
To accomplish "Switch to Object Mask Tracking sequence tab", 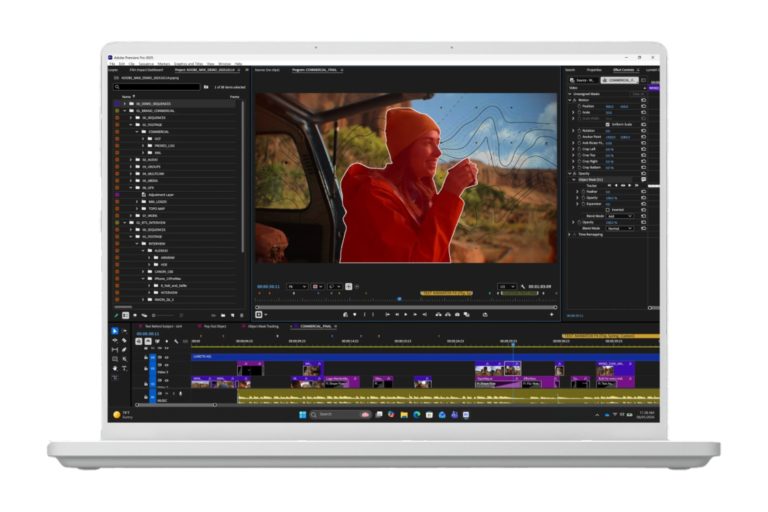I will (263, 326).
